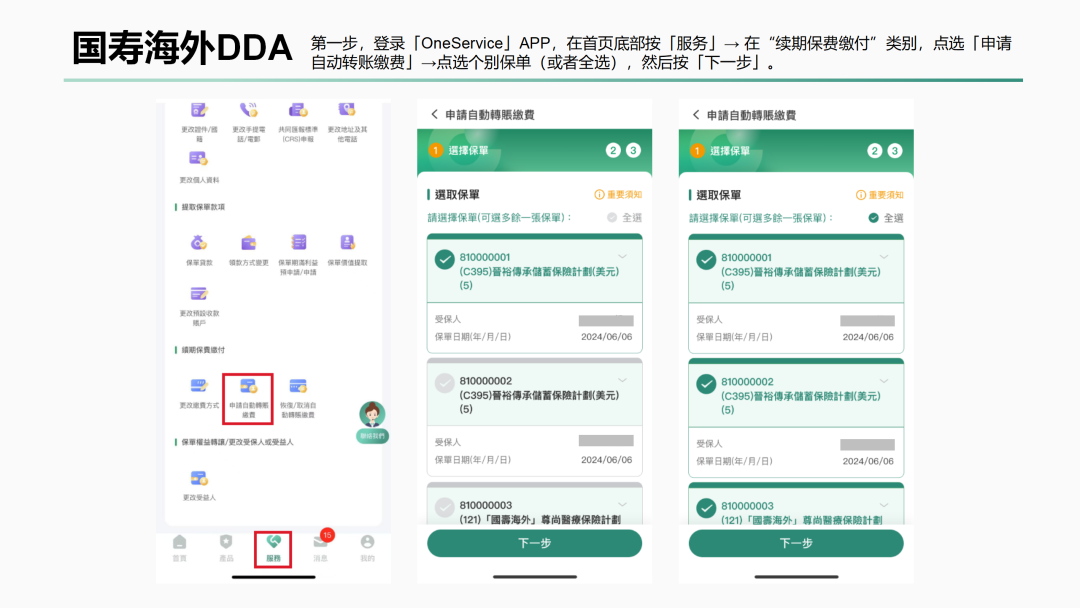Click the 續期保費繳付 section heading

pos(202,350)
